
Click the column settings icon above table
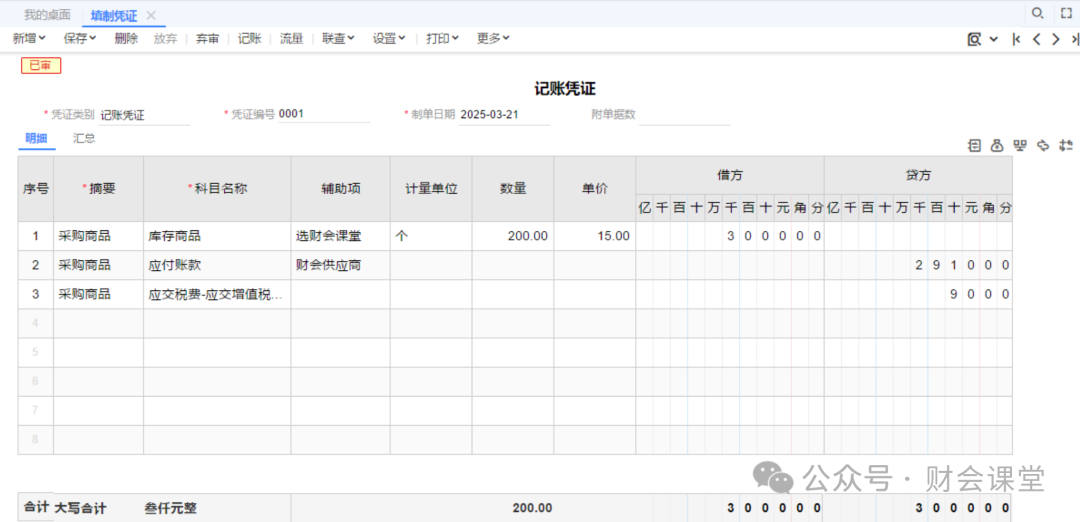[x=1066, y=146]
